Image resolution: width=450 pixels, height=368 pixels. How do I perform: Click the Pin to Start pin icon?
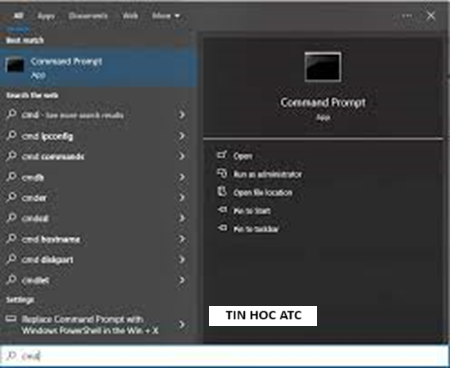point(222,210)
